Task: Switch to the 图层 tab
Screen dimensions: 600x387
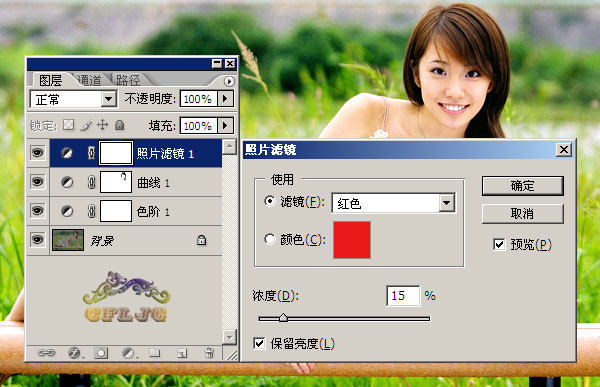Action: (51, 80)
